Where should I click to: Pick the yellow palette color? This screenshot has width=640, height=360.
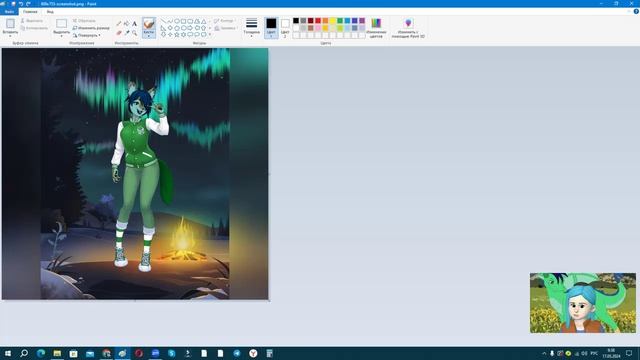pos(333,20)
